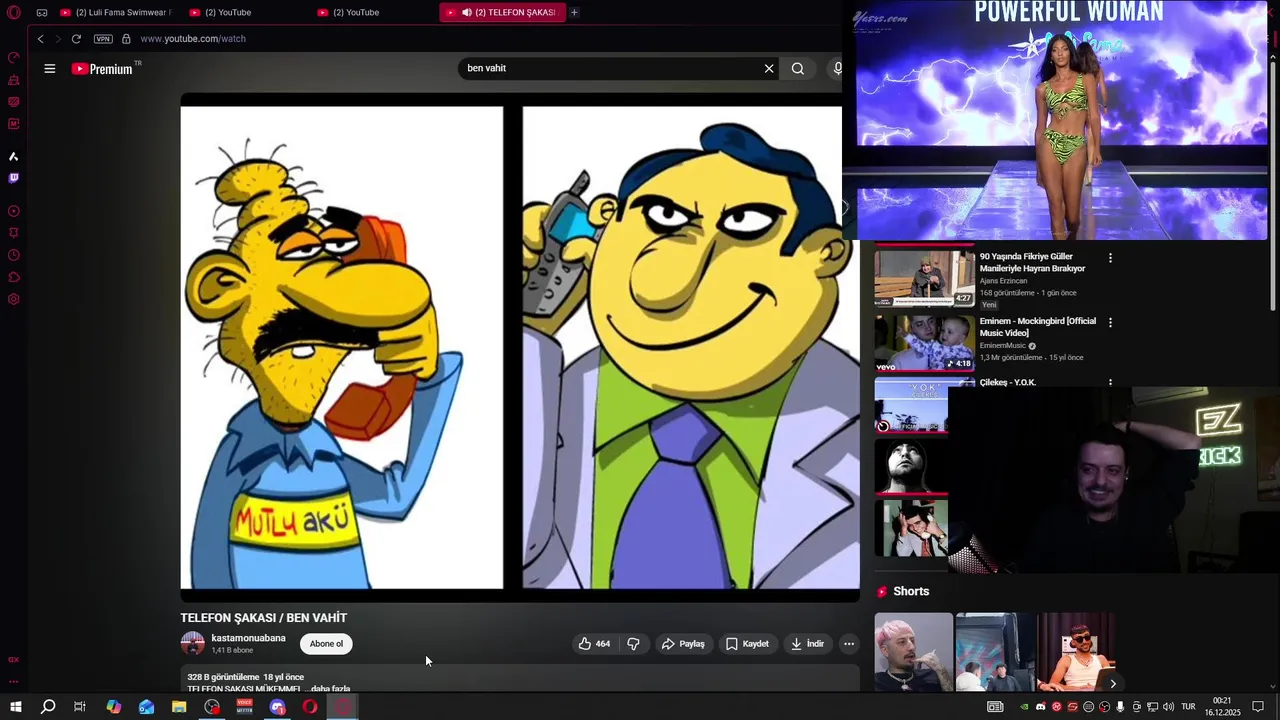This screenshot has width=1280, height=720.
Task: Open the notification center
Action: click(x=1259, y=707)
